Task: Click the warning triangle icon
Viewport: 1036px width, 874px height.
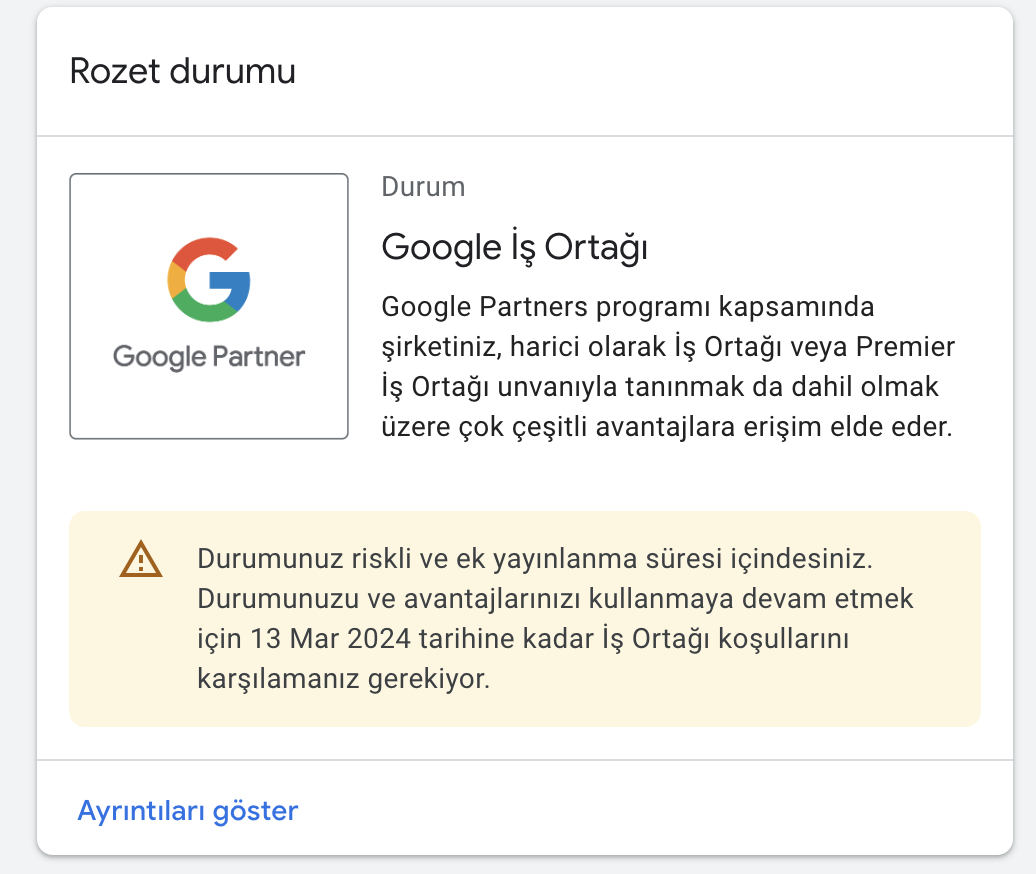Action: point(141,560)
